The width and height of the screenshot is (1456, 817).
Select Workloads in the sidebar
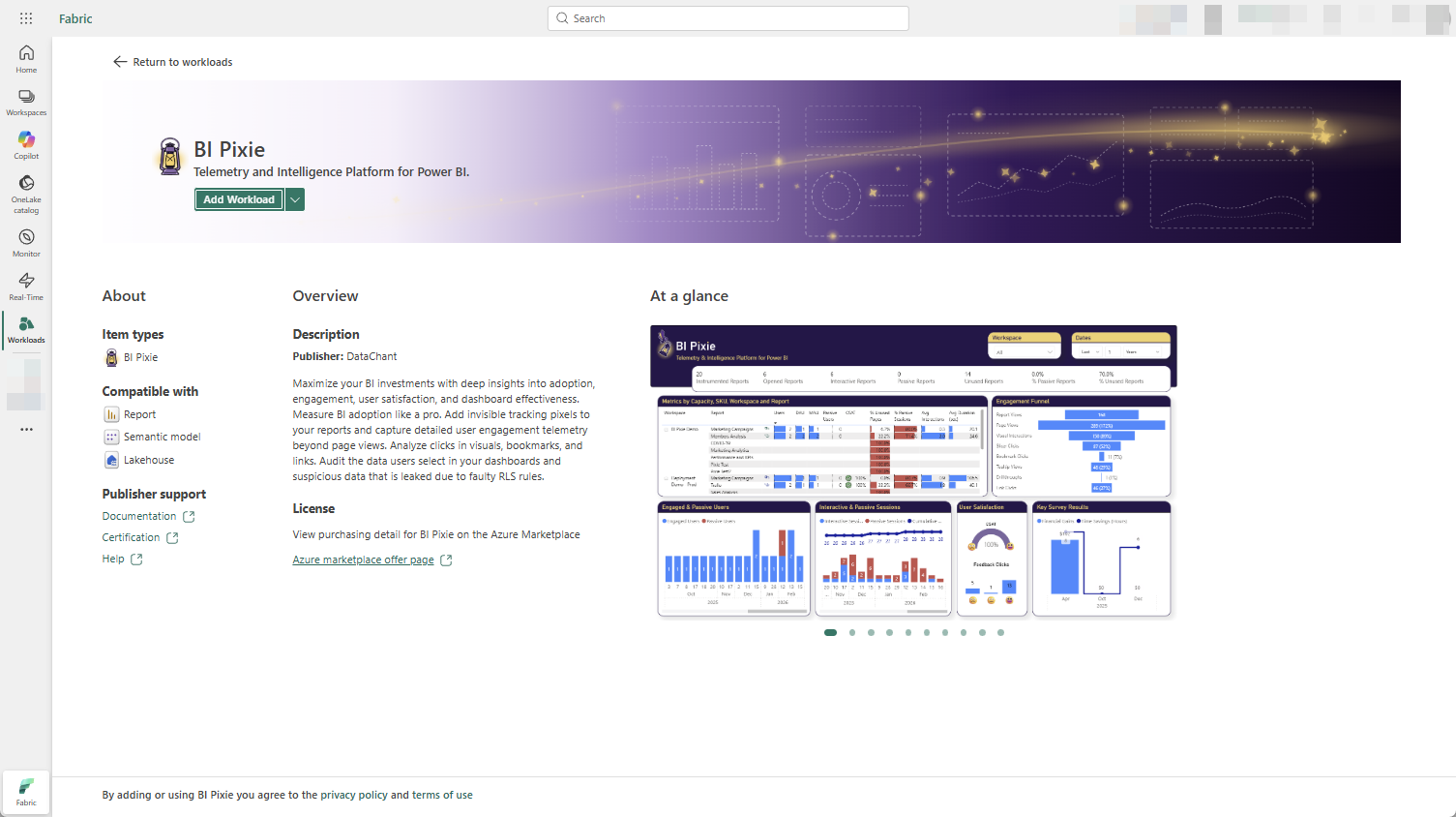(26, 329)
